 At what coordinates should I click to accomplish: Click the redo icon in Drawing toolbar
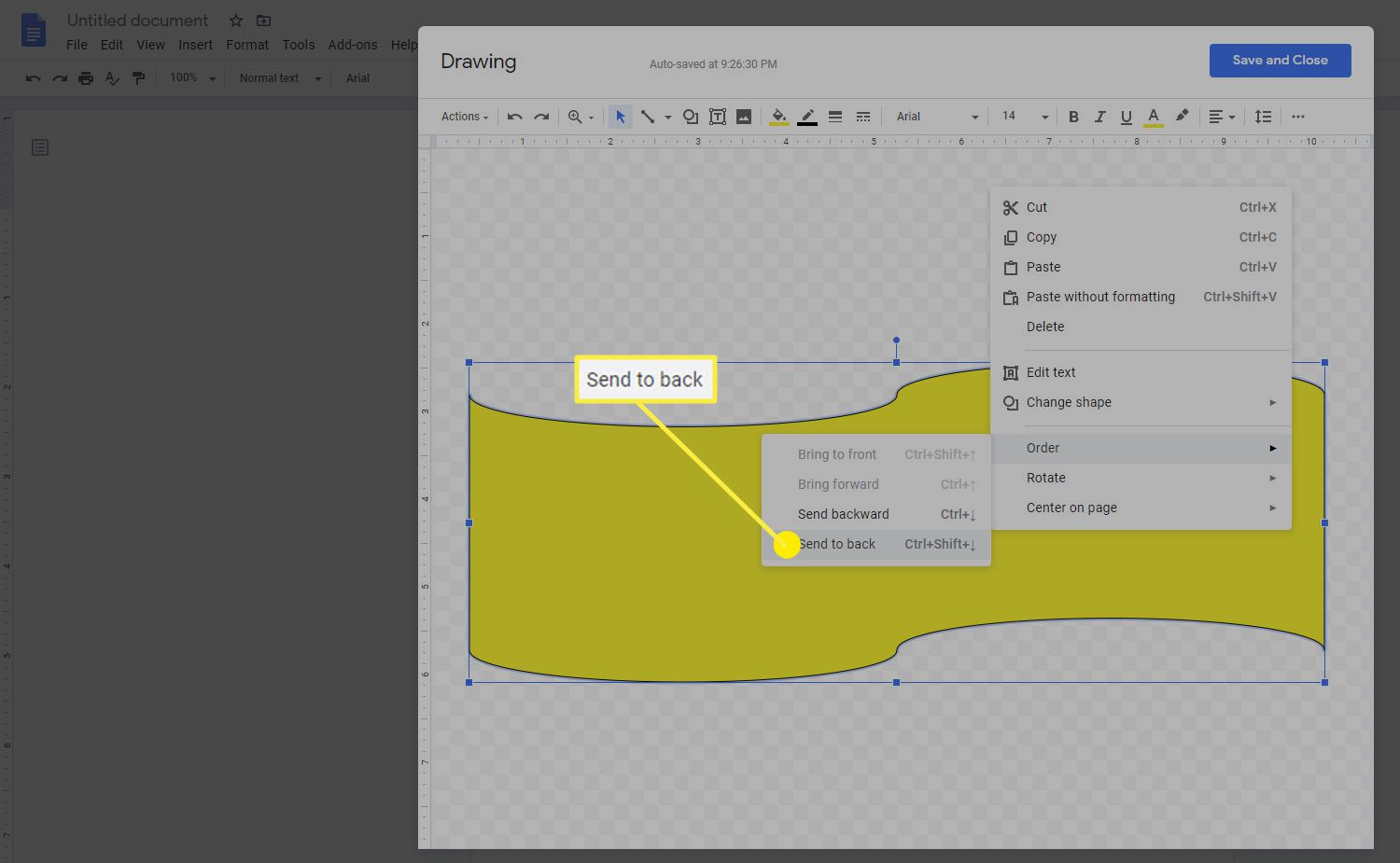pyautogui.click(x=541, y=117)
